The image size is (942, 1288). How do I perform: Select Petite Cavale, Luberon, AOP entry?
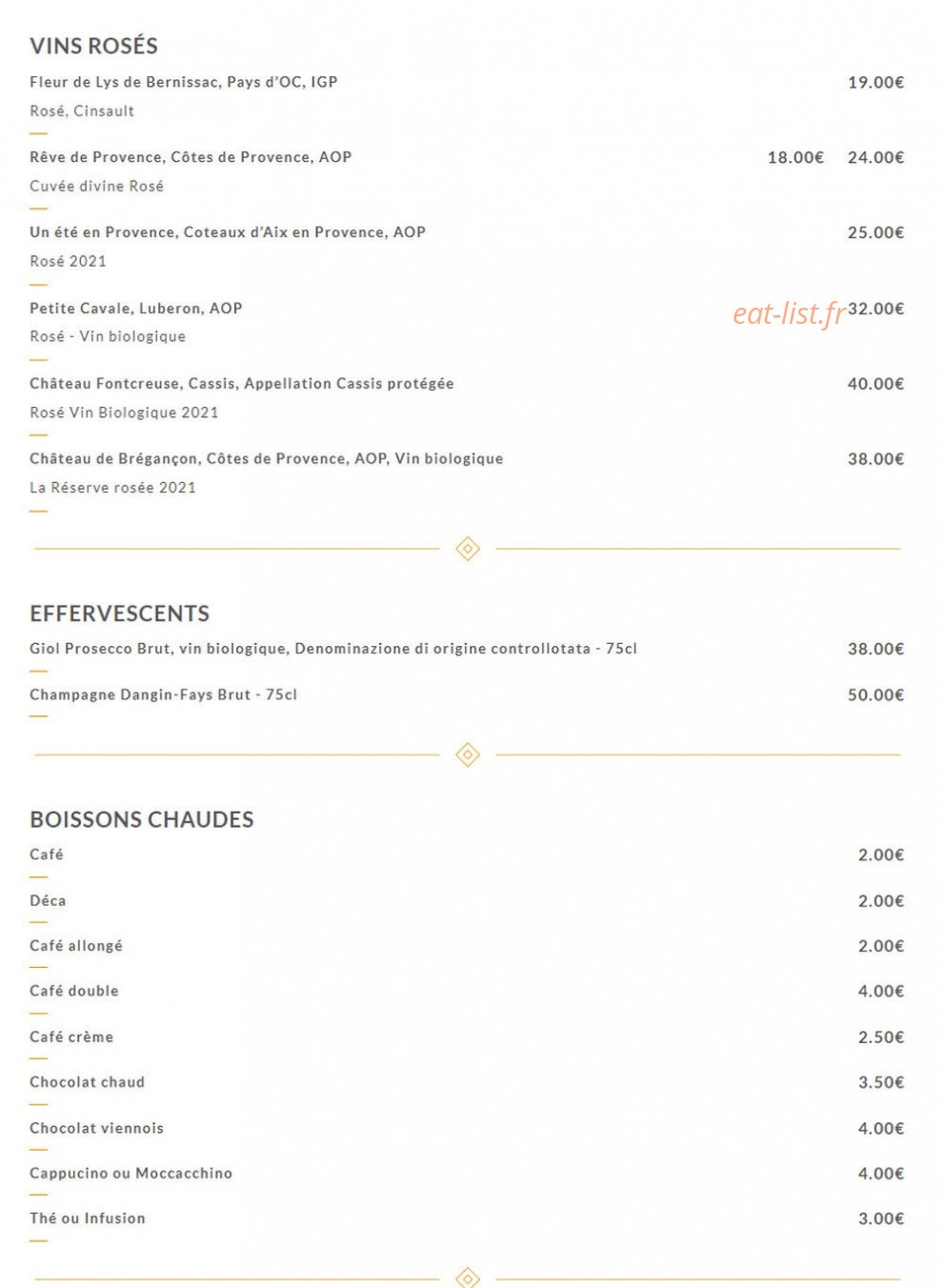pos(136,308)
